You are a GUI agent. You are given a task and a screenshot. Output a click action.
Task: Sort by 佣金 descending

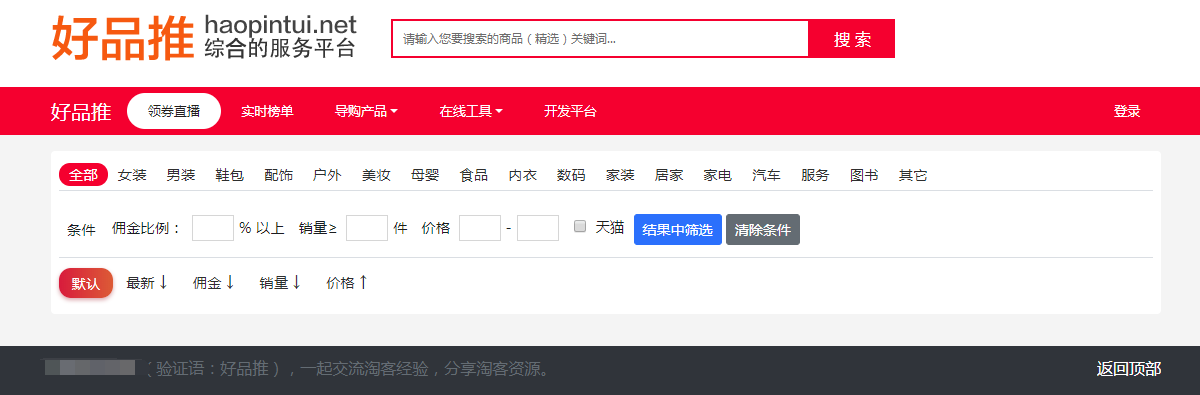tap(214, 283)
